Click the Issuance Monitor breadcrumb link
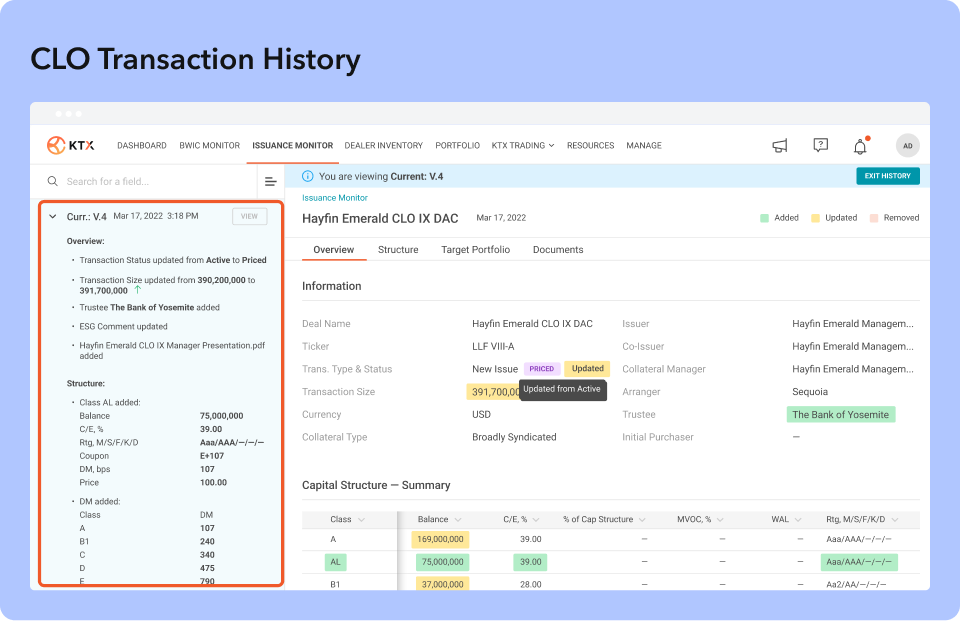This screenshot has width=961, height=621. click(335, 198)
